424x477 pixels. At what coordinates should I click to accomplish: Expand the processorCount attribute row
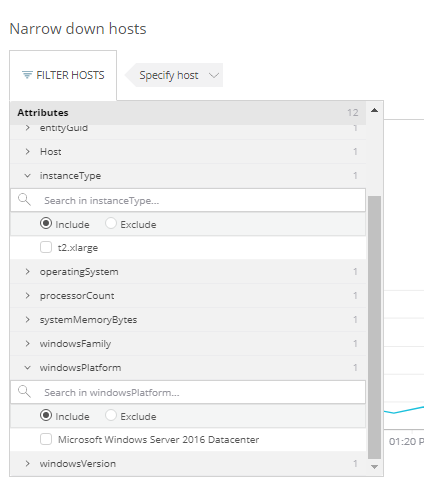[188, 296]
